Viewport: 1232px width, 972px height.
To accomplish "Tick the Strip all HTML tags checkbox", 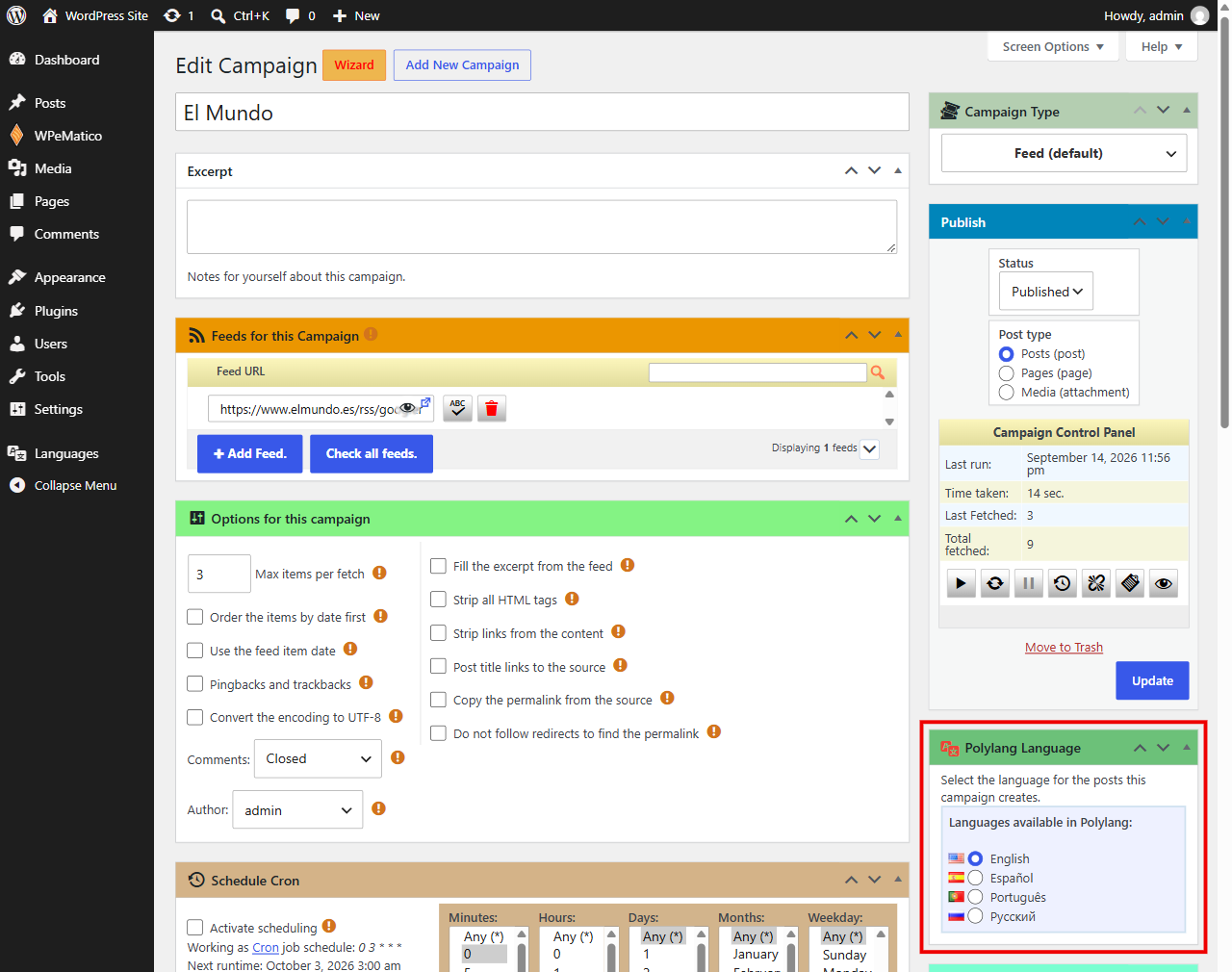I will [438, 600].
